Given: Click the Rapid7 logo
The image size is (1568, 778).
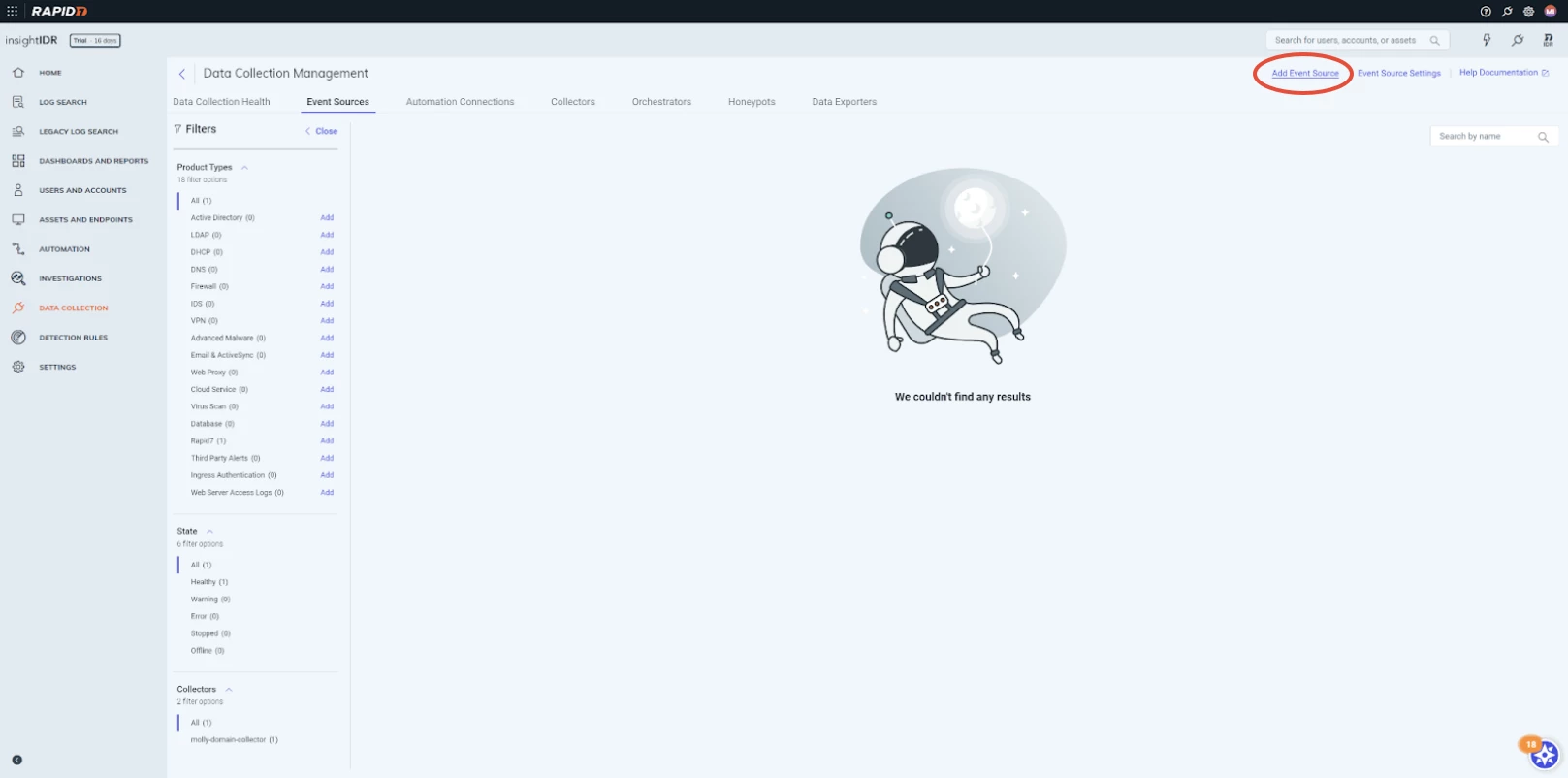Looking at the screenshot, I should [59, 12].
